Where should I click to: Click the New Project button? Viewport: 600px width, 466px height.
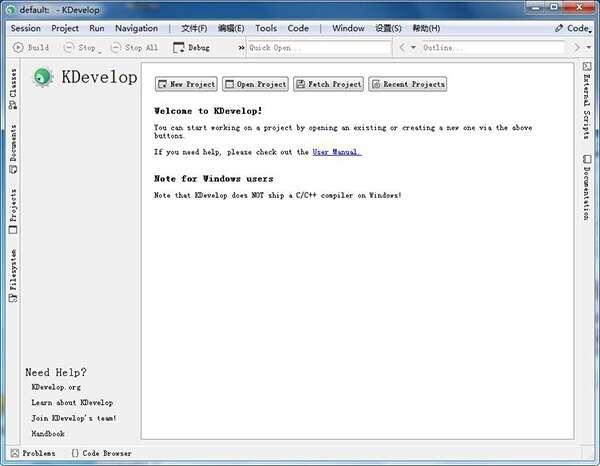pyautogui.click(x=186, y=84)
